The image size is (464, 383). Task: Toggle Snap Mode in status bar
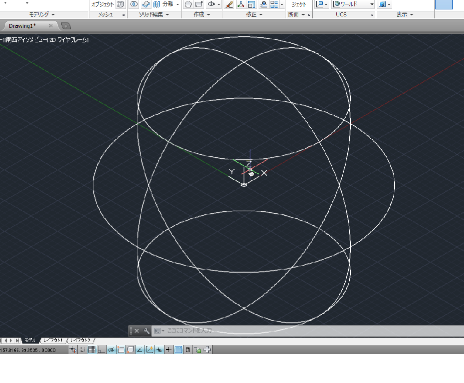point(82,350)
